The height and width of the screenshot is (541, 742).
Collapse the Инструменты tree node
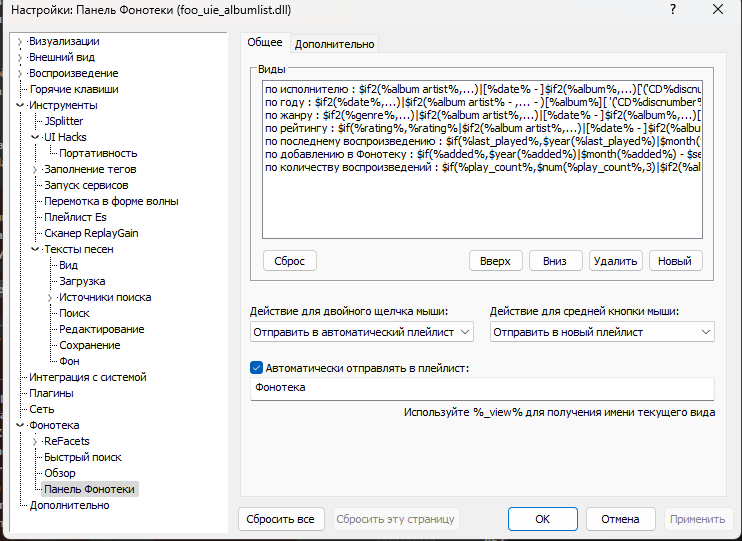(x=20, y=105)
